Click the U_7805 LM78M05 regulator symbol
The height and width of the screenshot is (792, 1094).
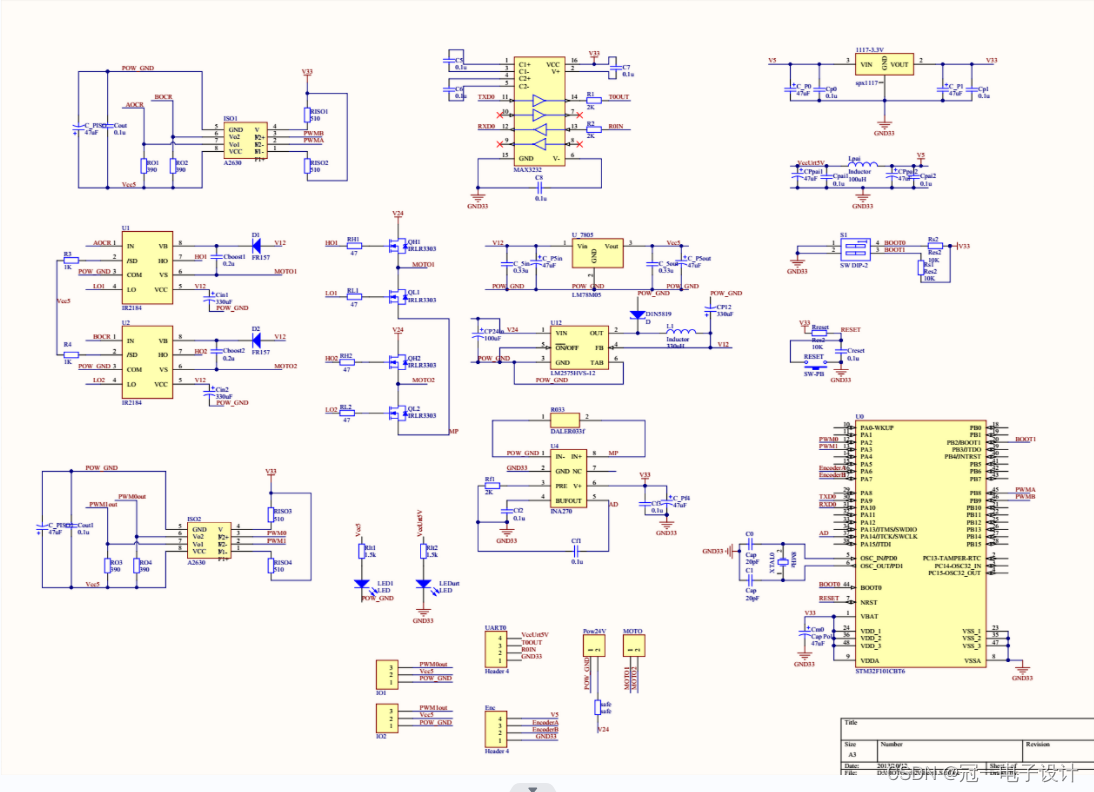point(597,254)
